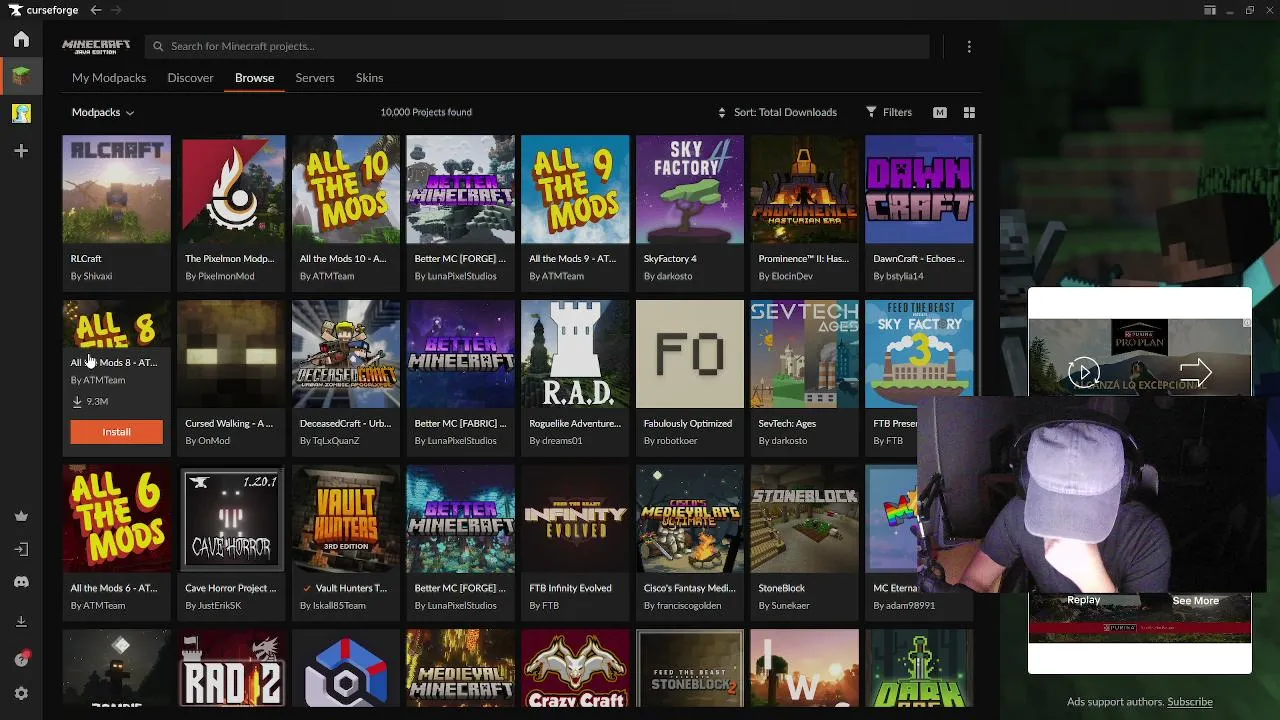
Task: Switch to the Skins tab
Action: click(369, 78)
